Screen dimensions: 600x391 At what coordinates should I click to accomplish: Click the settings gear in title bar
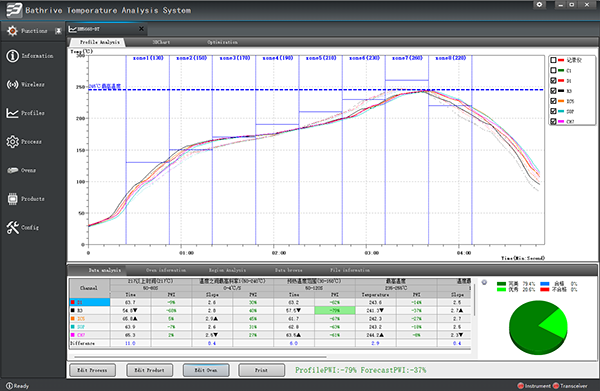(539, 5)
